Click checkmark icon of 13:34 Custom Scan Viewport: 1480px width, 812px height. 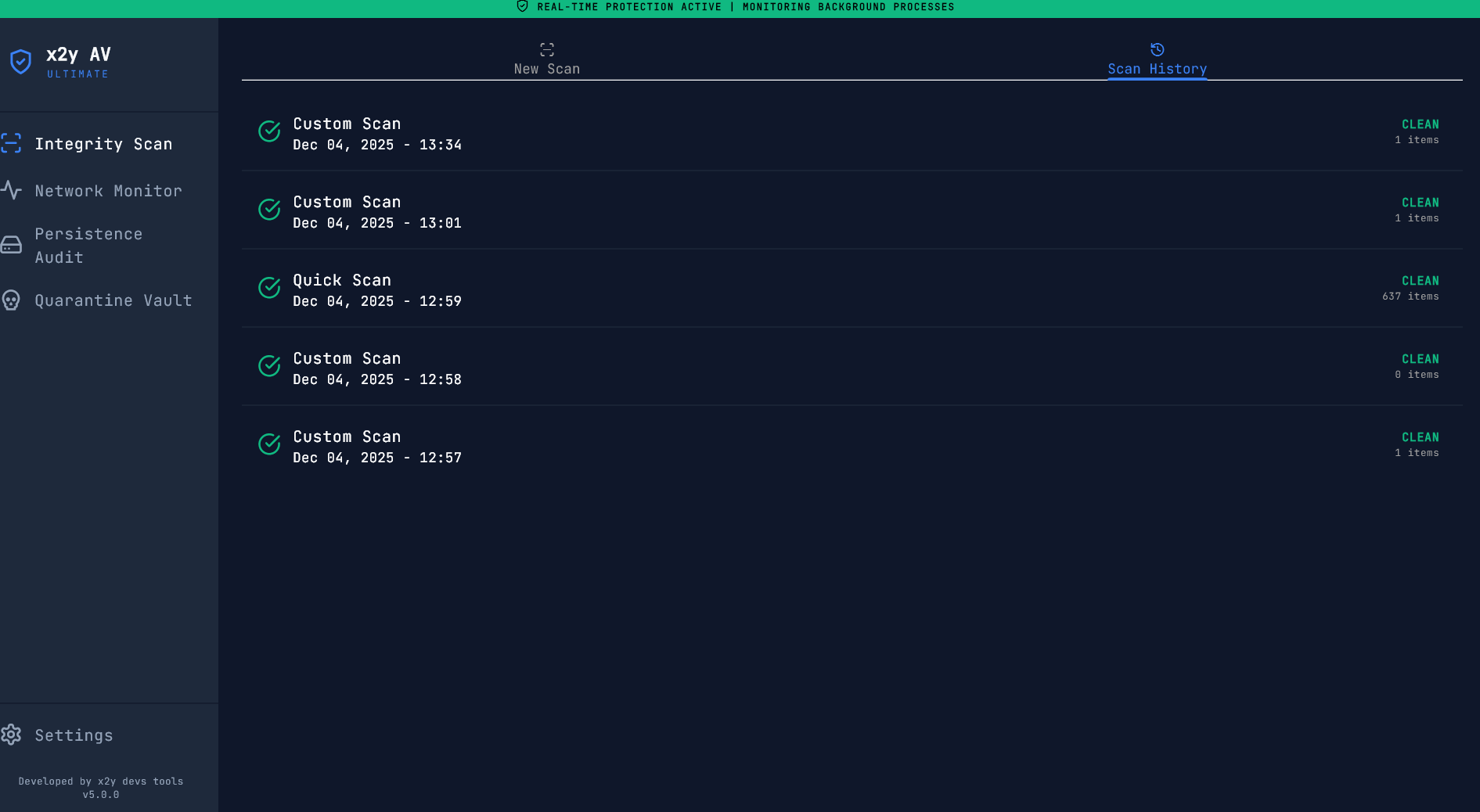269,131
